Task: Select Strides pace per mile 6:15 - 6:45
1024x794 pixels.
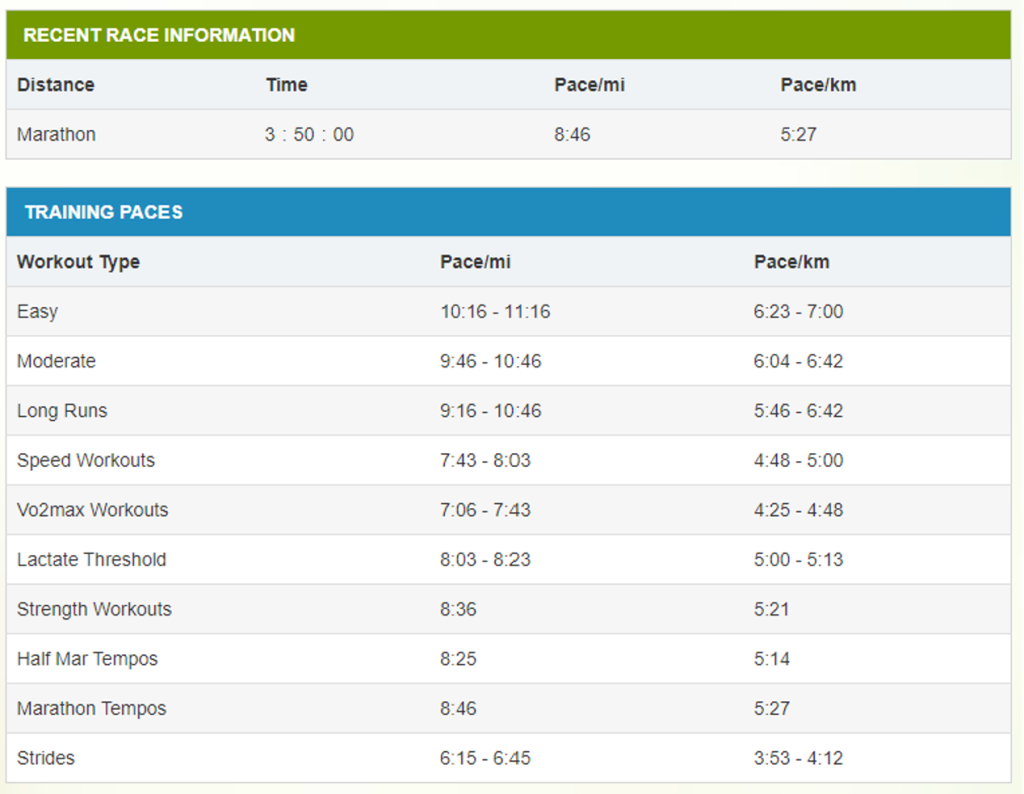Action: pyautogui.click(x=485, y=758)
